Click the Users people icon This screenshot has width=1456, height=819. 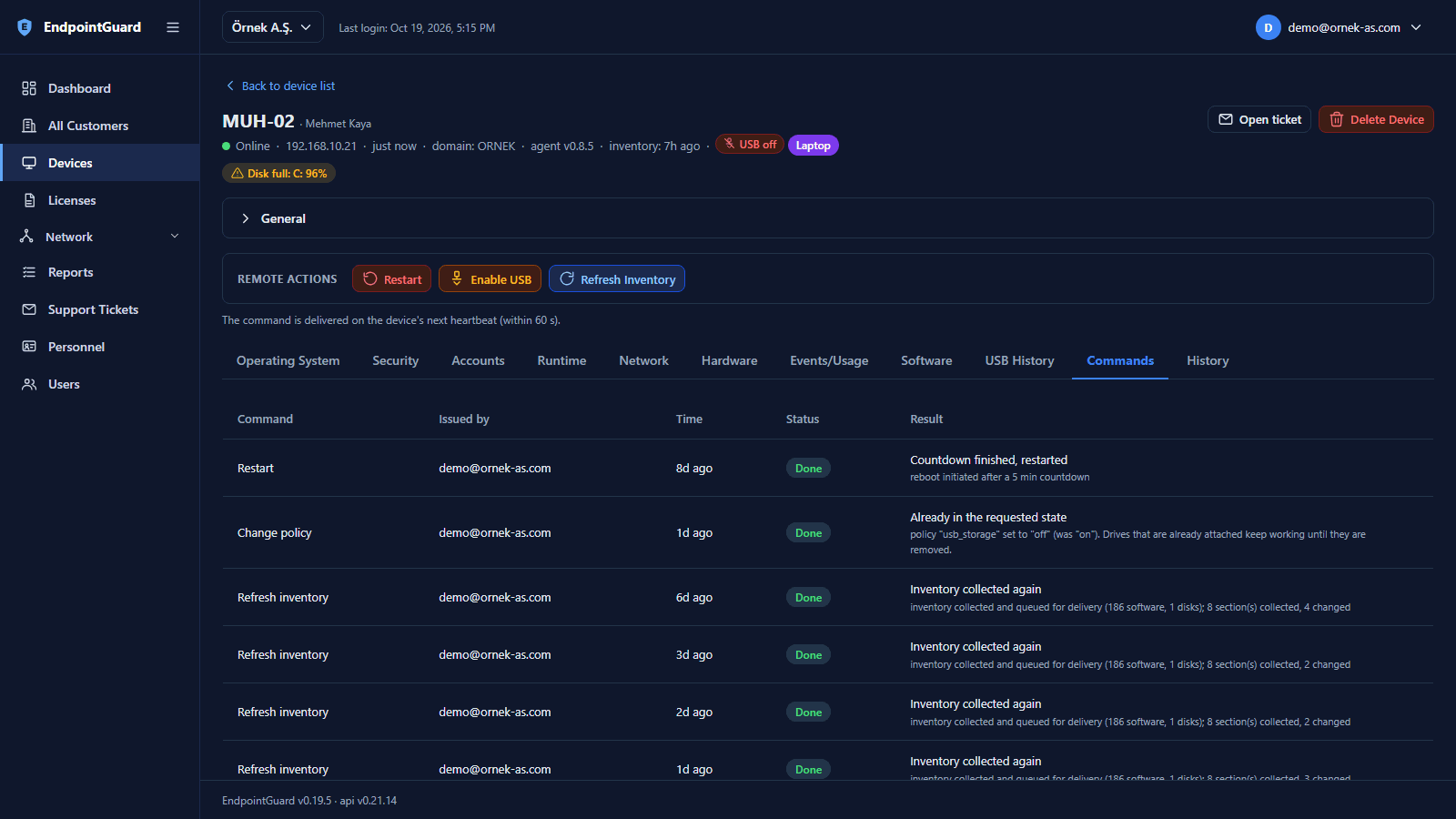point(29,384)
